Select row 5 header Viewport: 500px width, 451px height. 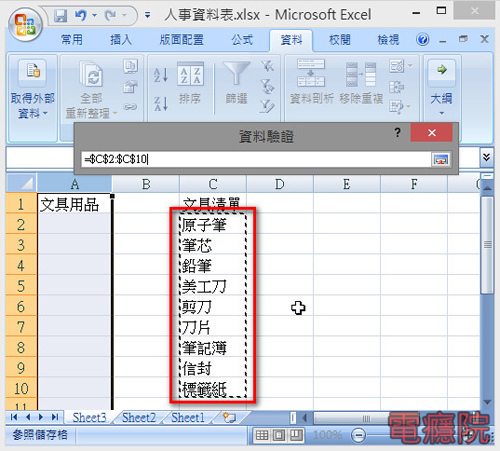21,286
